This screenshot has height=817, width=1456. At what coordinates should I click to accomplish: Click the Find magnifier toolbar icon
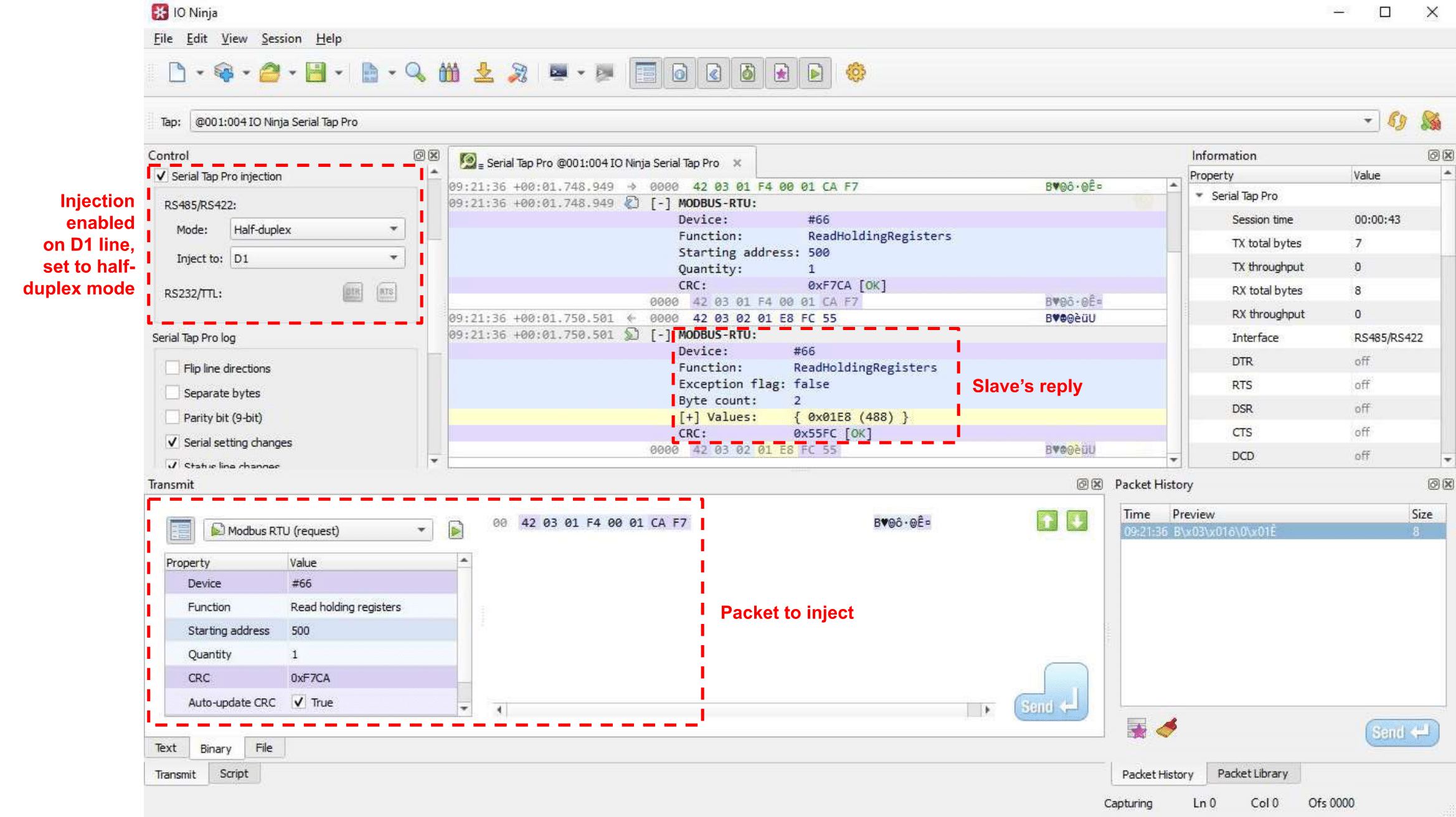(415, 72)
